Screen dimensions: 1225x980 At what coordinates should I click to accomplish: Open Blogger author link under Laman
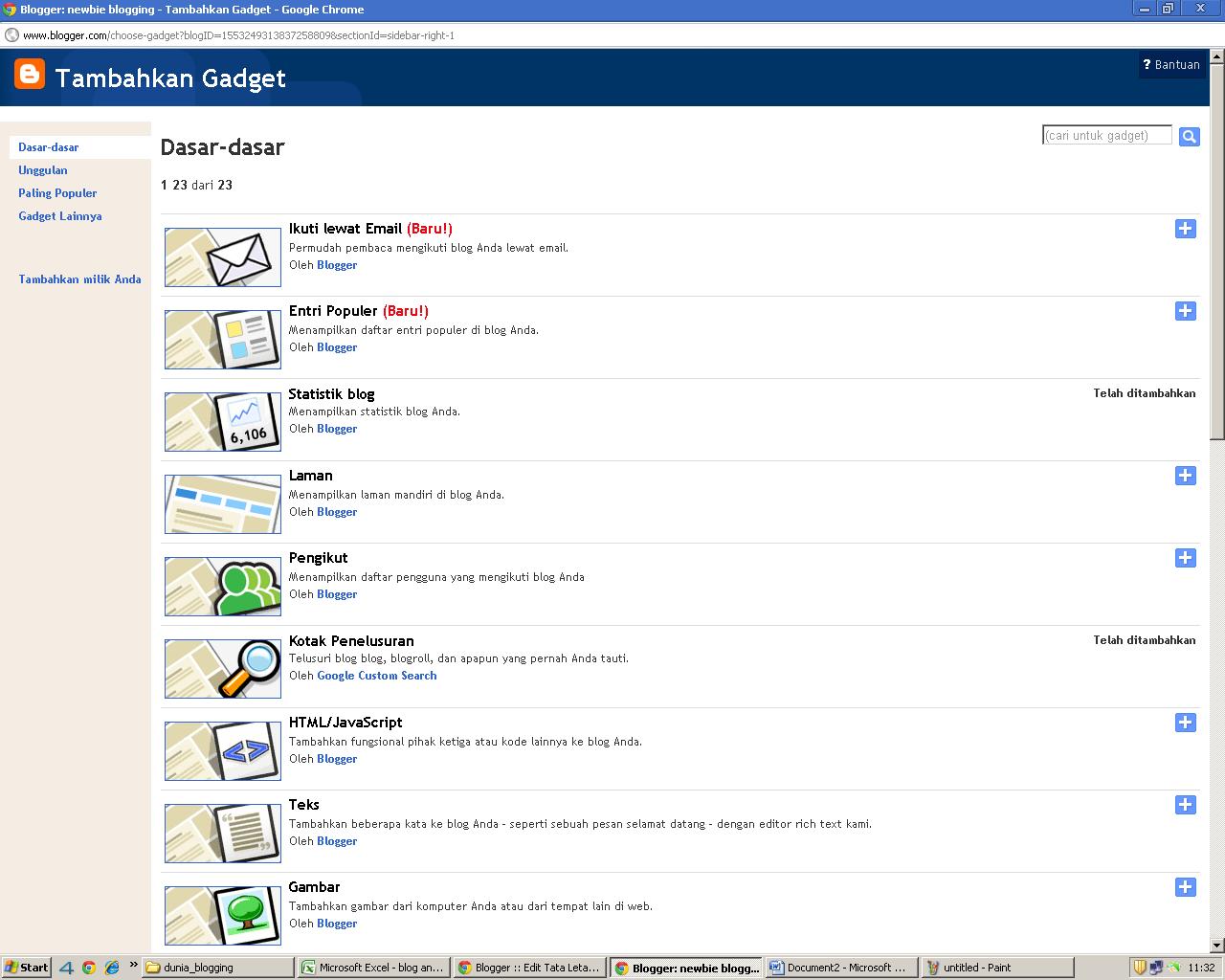[x=337, y=512]
